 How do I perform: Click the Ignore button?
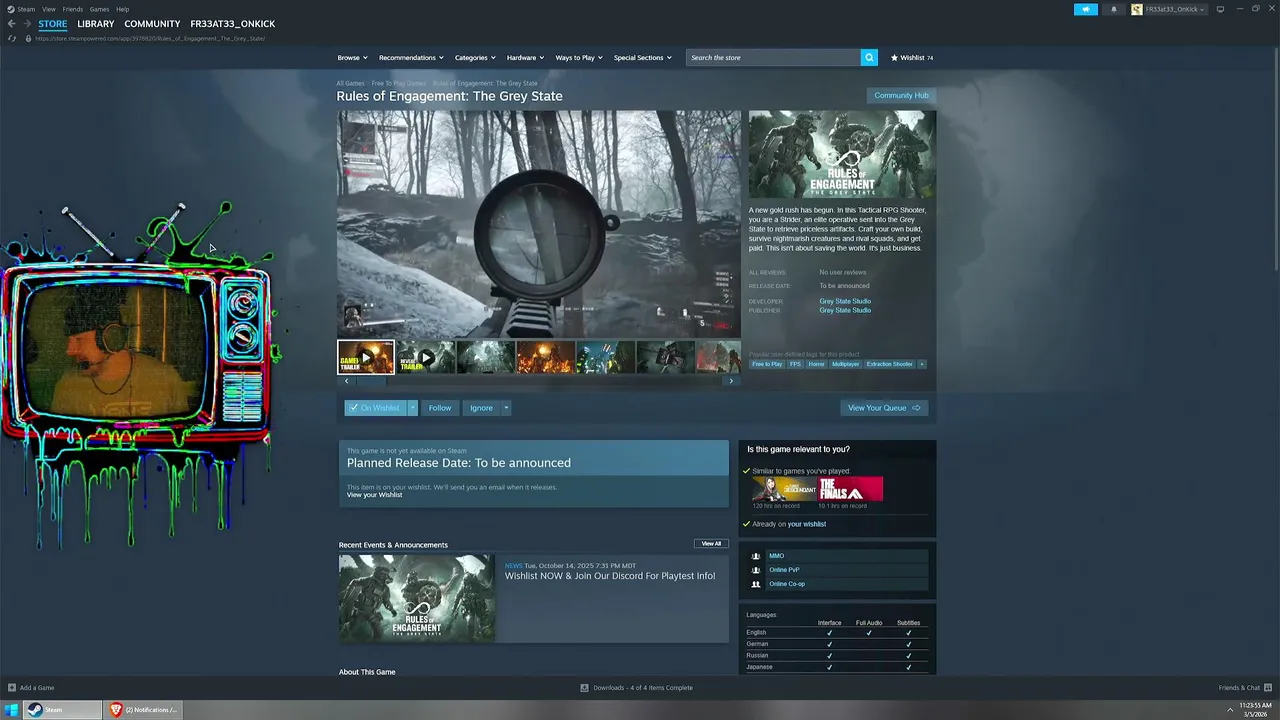481,408
